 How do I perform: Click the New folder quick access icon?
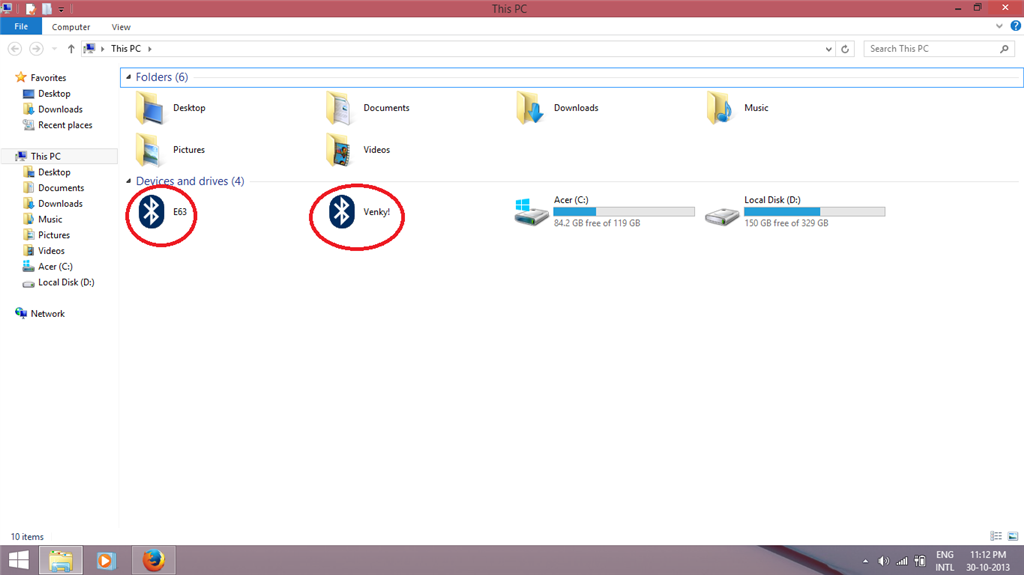[x=47, y=8]
